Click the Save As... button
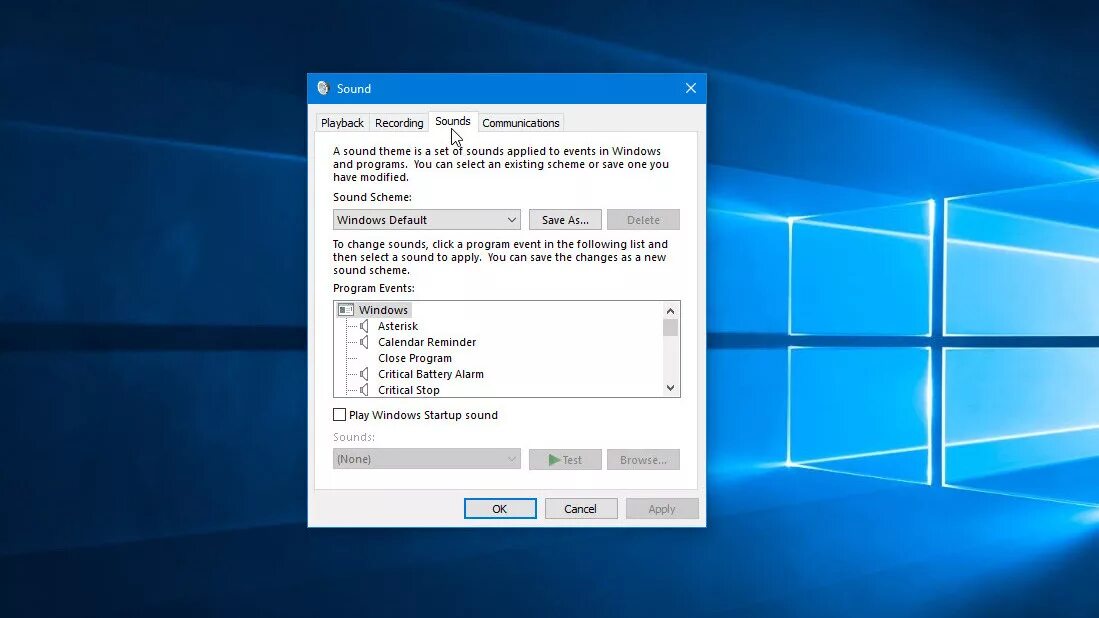This screenshot has height=618, width=1099. tap(565, 220)
